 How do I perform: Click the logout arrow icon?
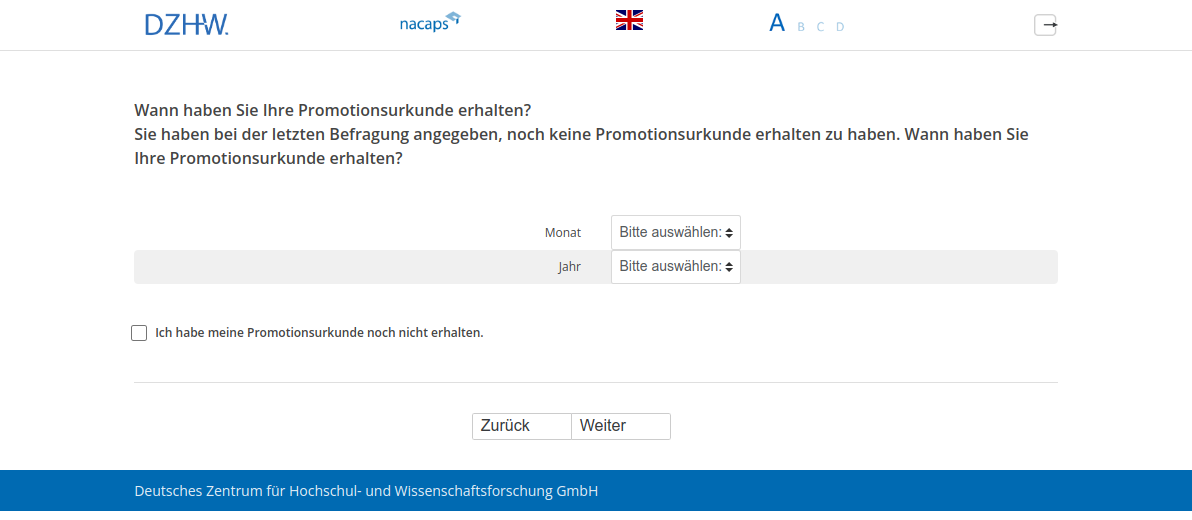click(1045, 25)
